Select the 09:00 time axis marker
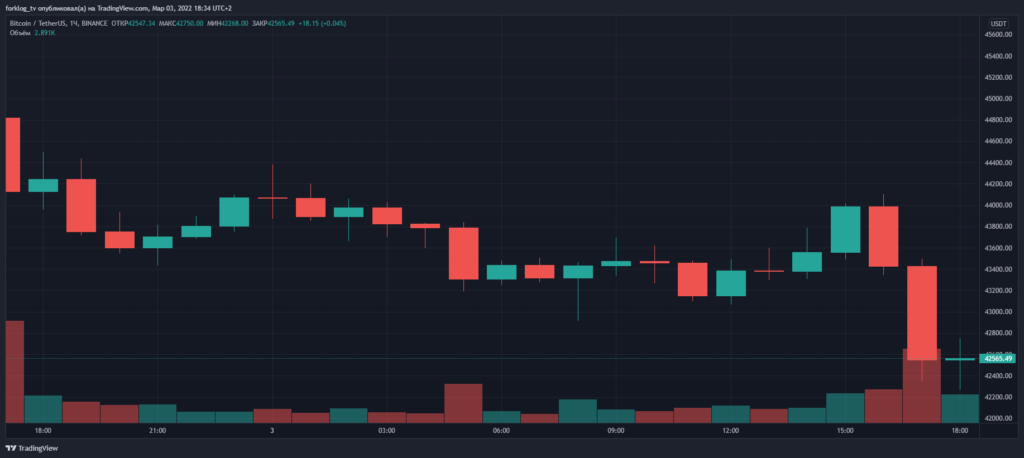 [x=616, y=431]
